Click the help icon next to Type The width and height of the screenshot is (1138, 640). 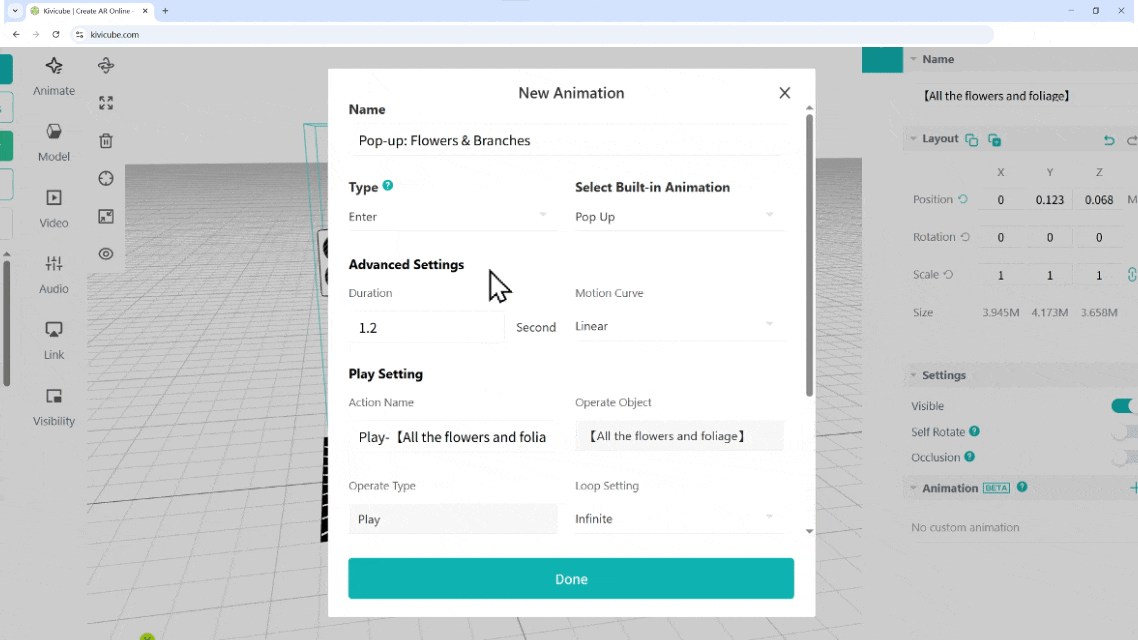coord(388,186)
